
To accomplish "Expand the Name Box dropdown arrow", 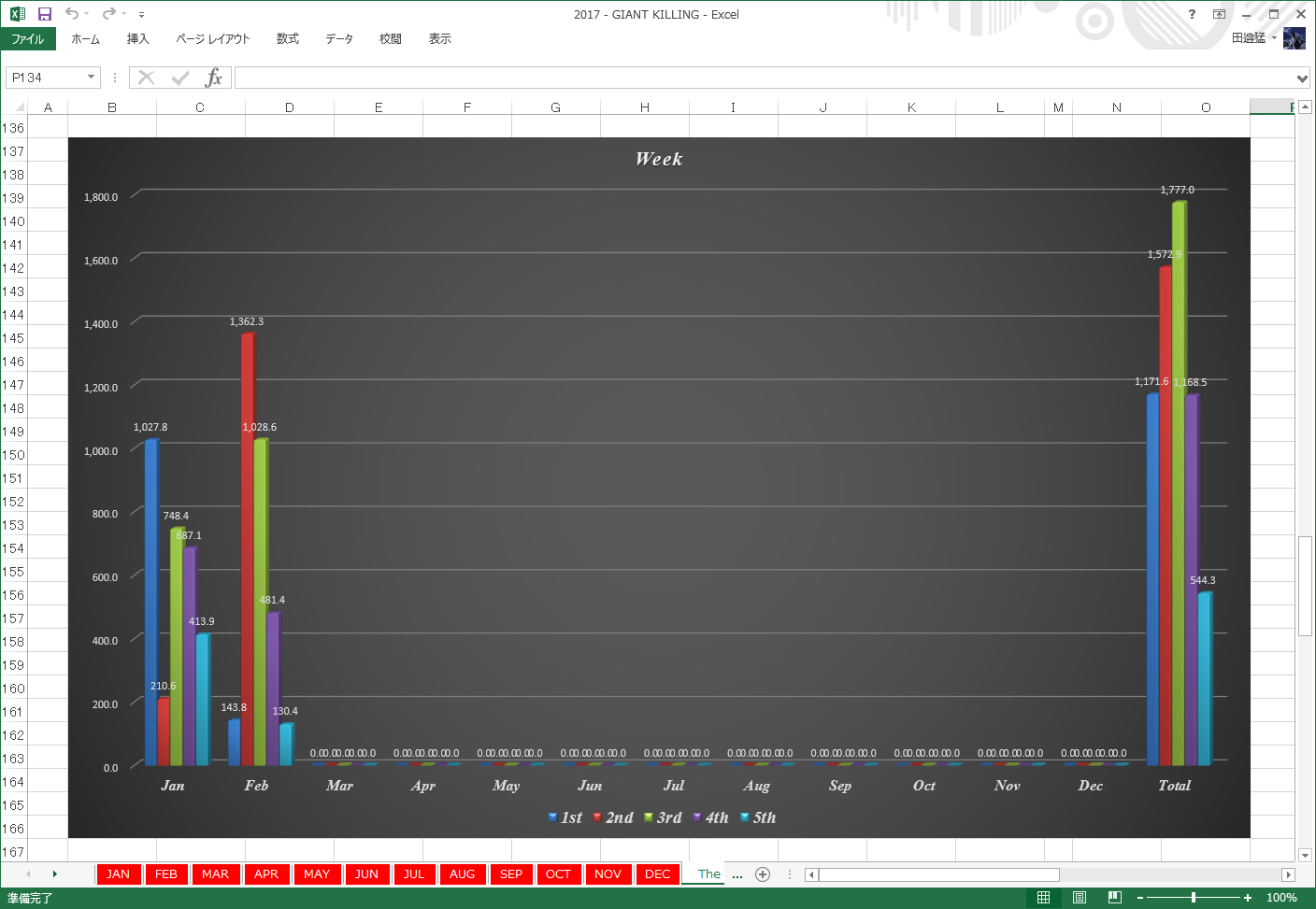I will point(91,78).
